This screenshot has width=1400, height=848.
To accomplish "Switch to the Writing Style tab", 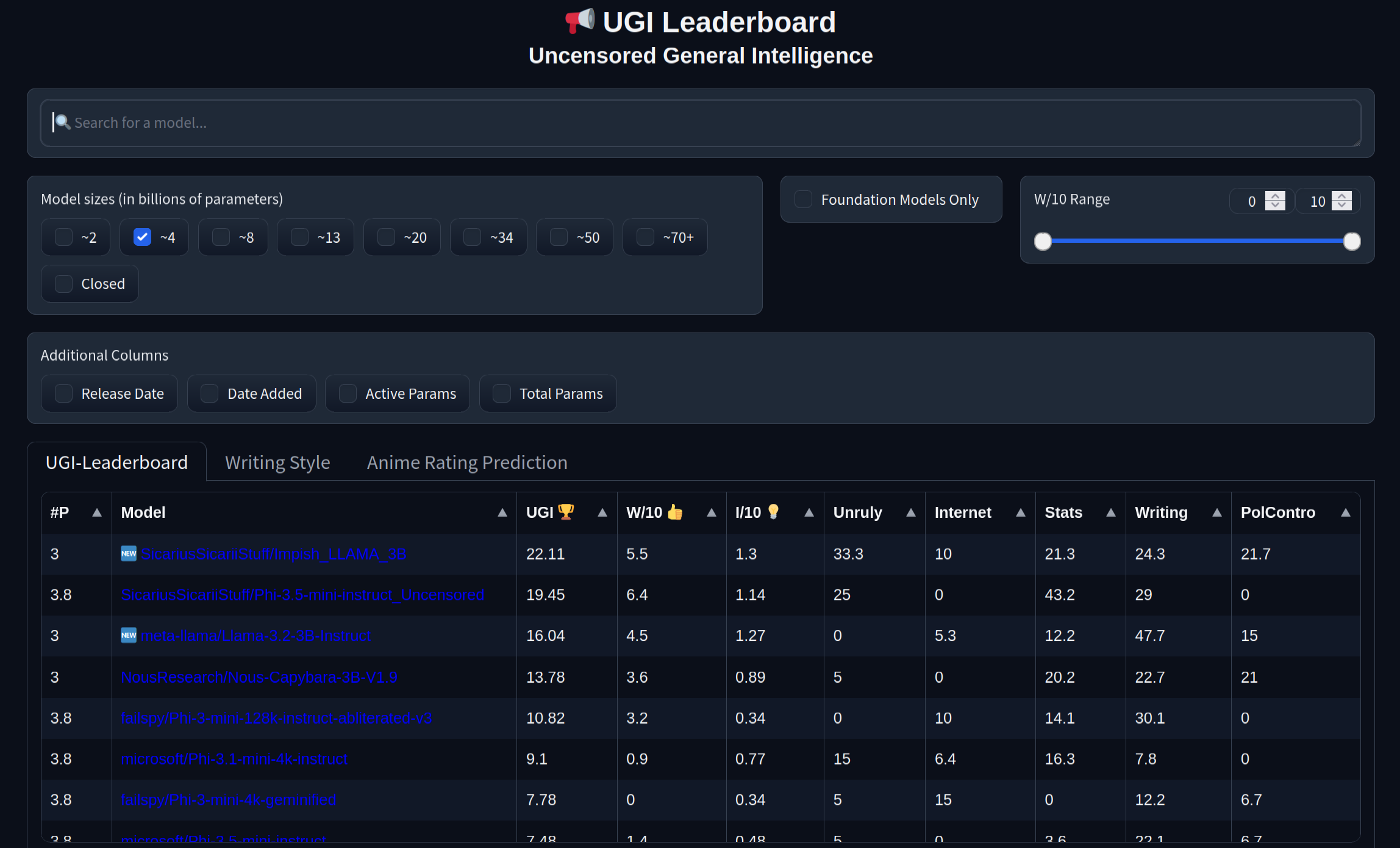I will 277,462.
